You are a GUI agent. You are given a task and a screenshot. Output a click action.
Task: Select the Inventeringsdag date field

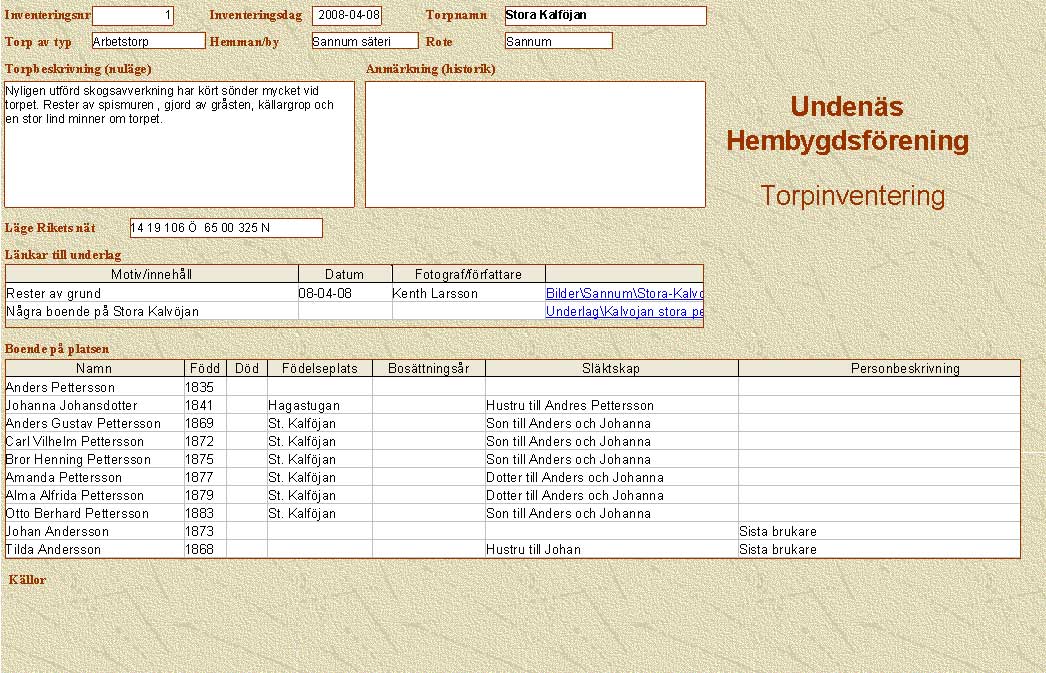347,16
